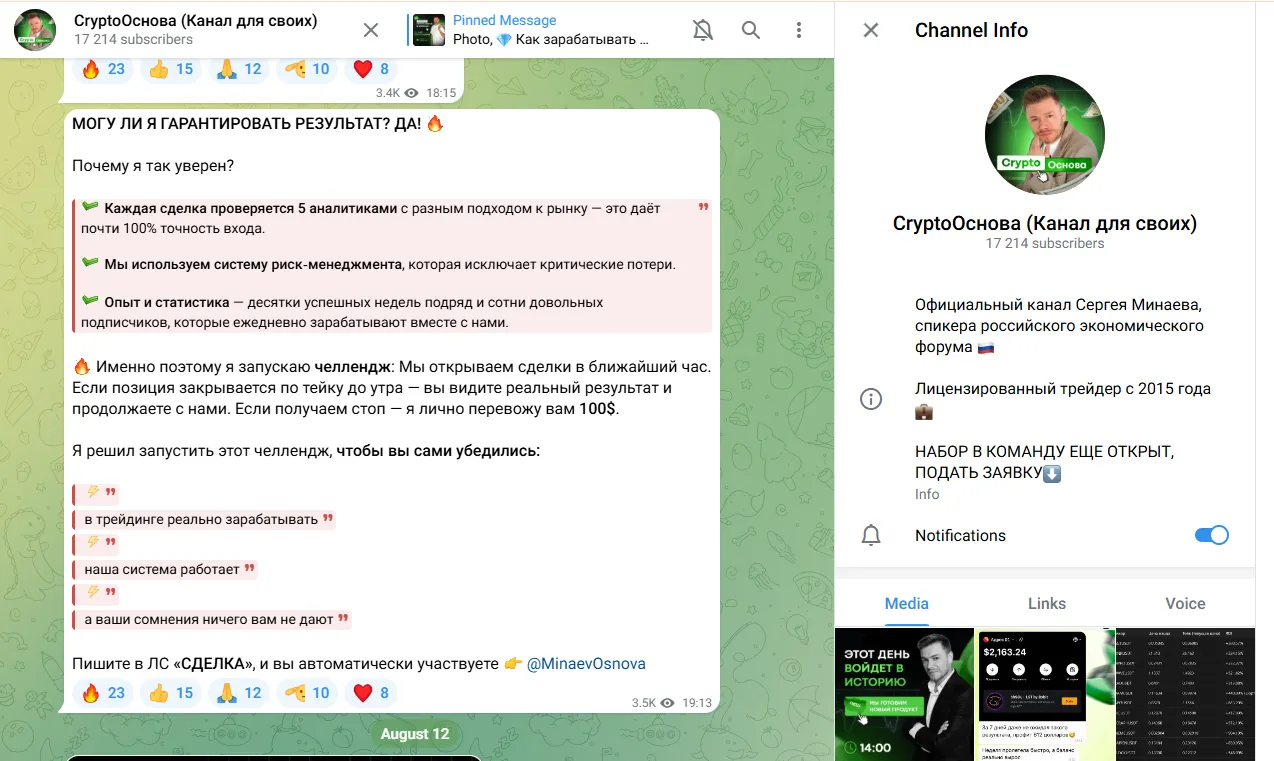Add thumbs-up reaction on 18:15 message
The image size is (1274, 761).
coord(171,69)
